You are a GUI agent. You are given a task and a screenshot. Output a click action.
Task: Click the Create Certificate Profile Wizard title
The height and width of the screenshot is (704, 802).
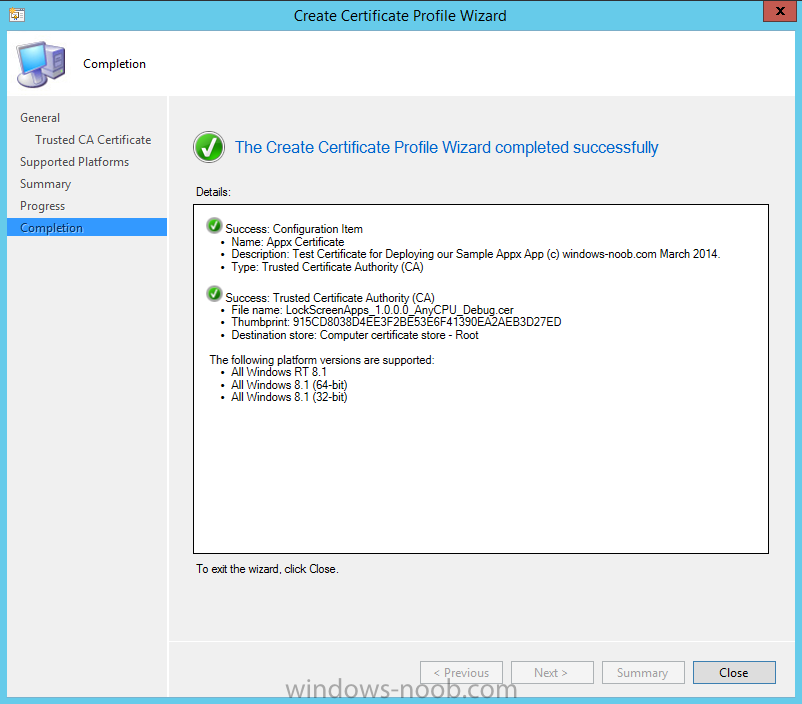point(400,16)
